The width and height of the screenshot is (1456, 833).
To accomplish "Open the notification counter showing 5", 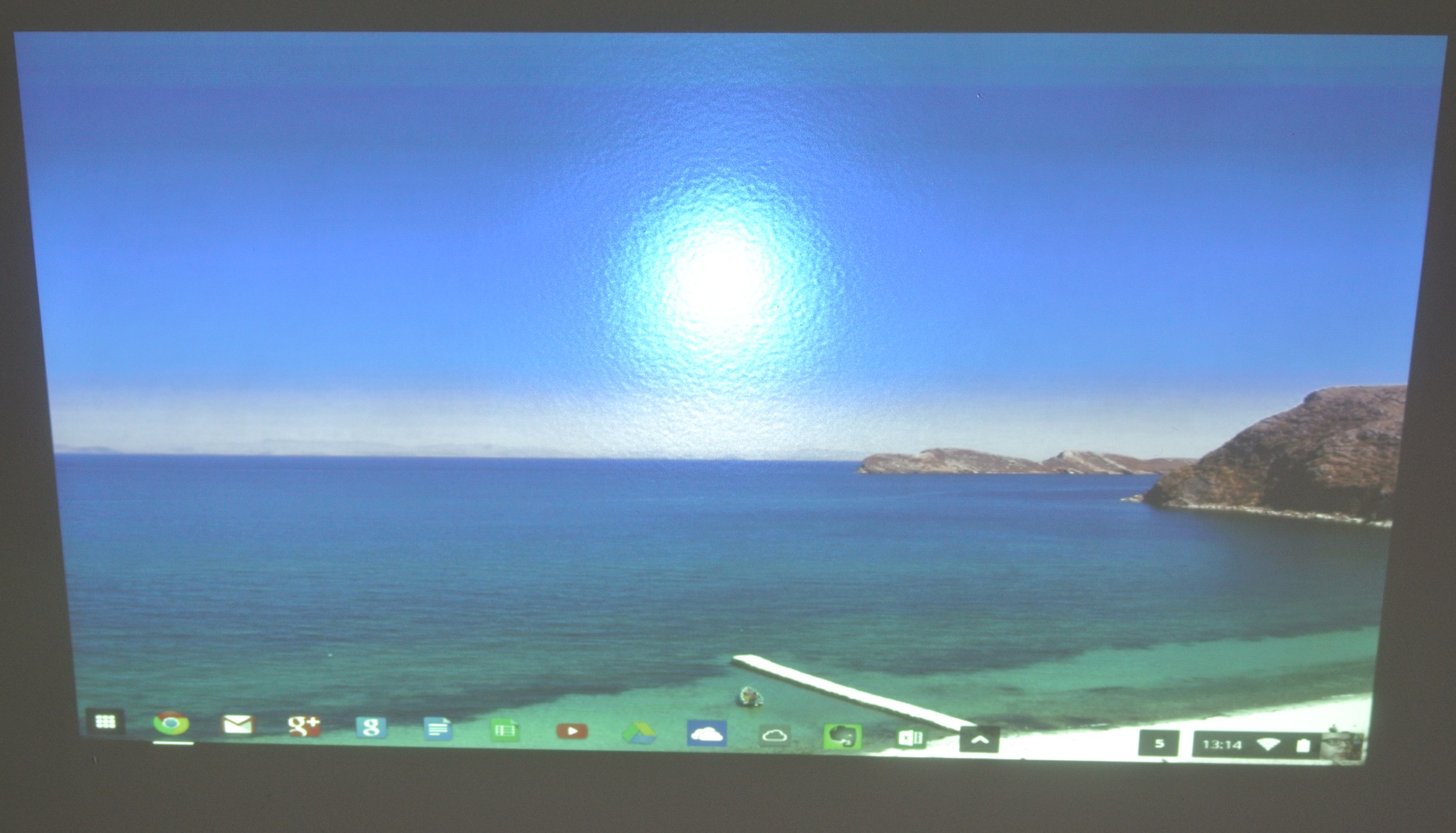I will (1158, 743).
